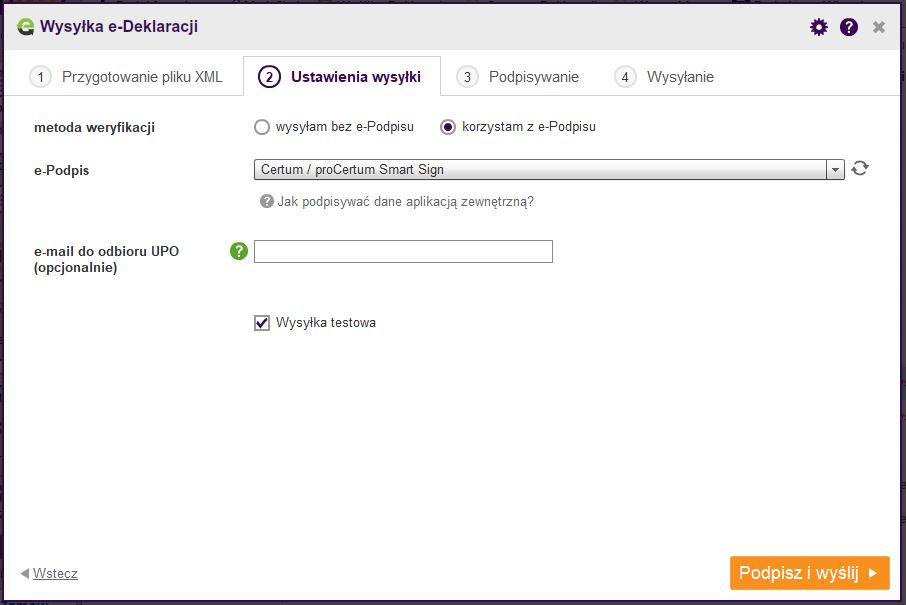This screenshot has width=906, height=605.
Task: Click the green e logo in title bar
Action: (x=25, y=27)
